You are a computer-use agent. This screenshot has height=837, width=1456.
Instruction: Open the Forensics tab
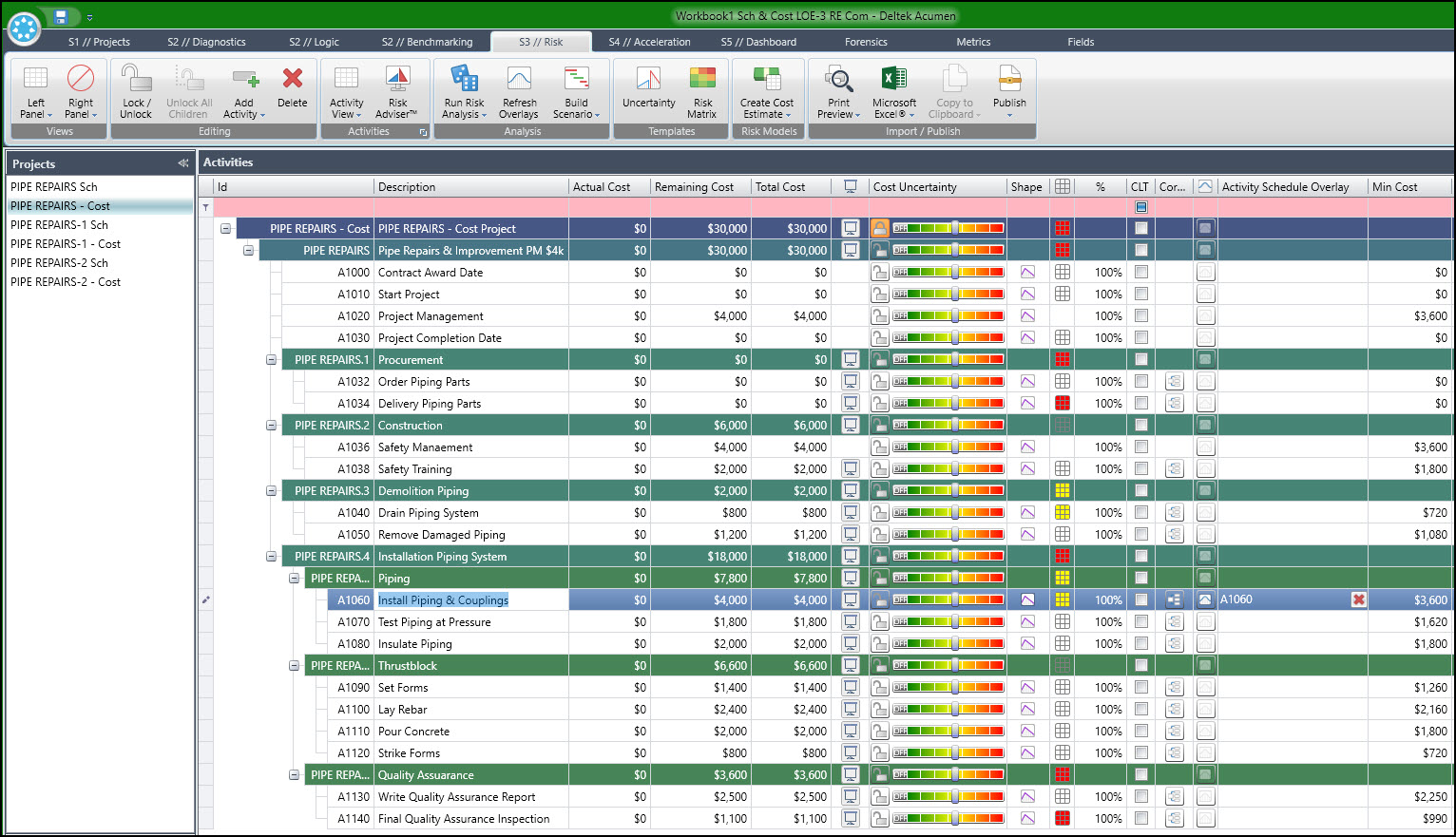[866, 42]
